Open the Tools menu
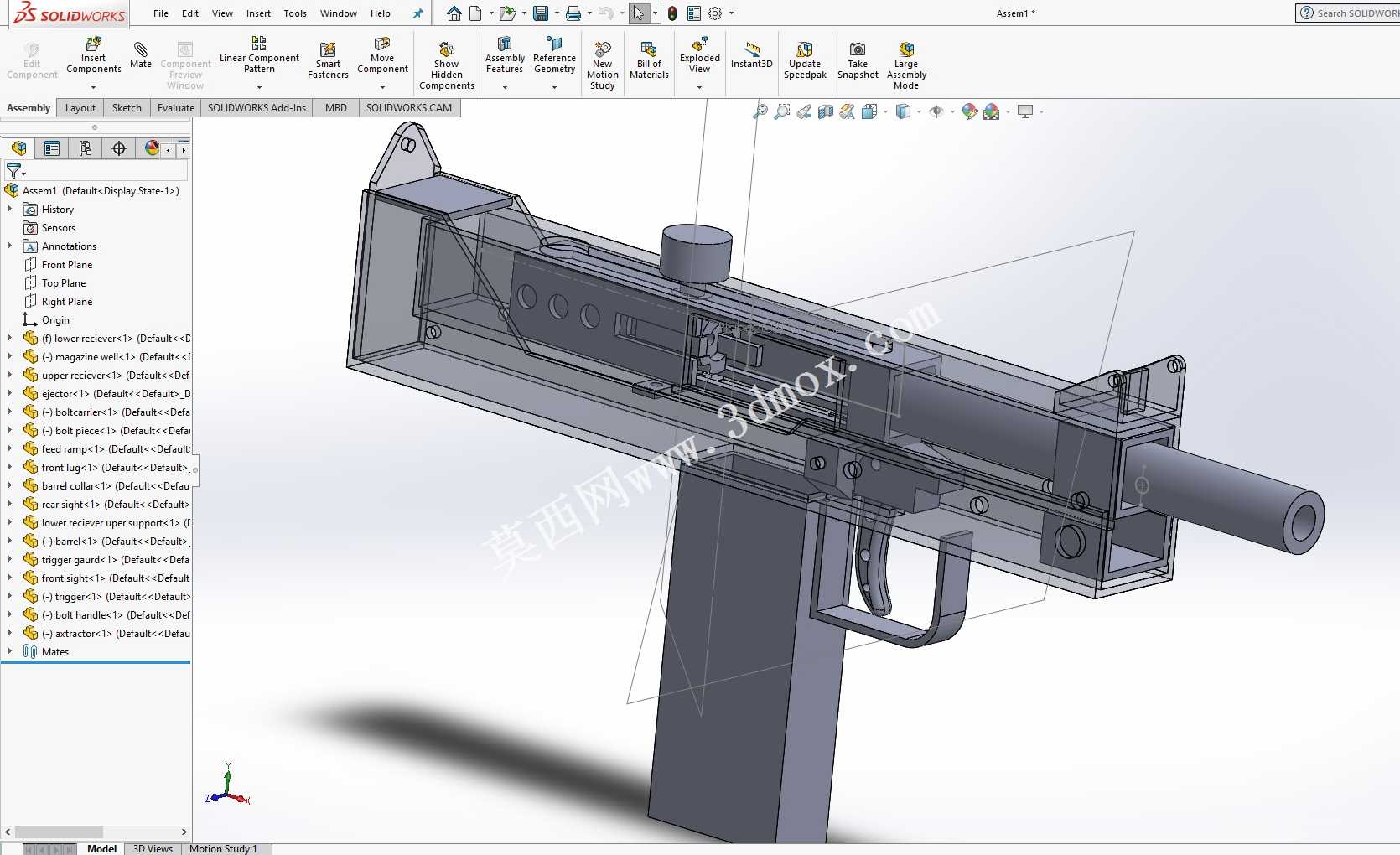The height and width of the screenshot is (855, 1400). pos(295,13)
